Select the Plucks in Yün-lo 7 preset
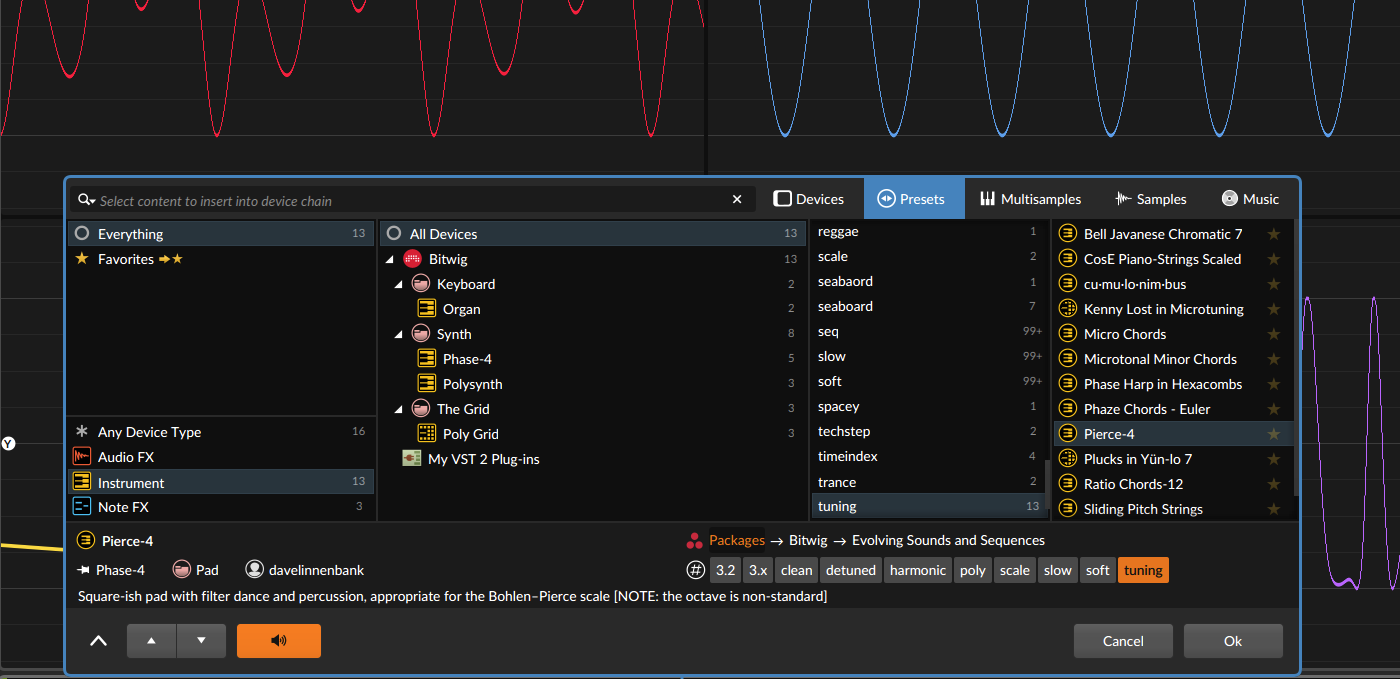The height and width of the screenshot is (679, 1400). point(1173,459)
